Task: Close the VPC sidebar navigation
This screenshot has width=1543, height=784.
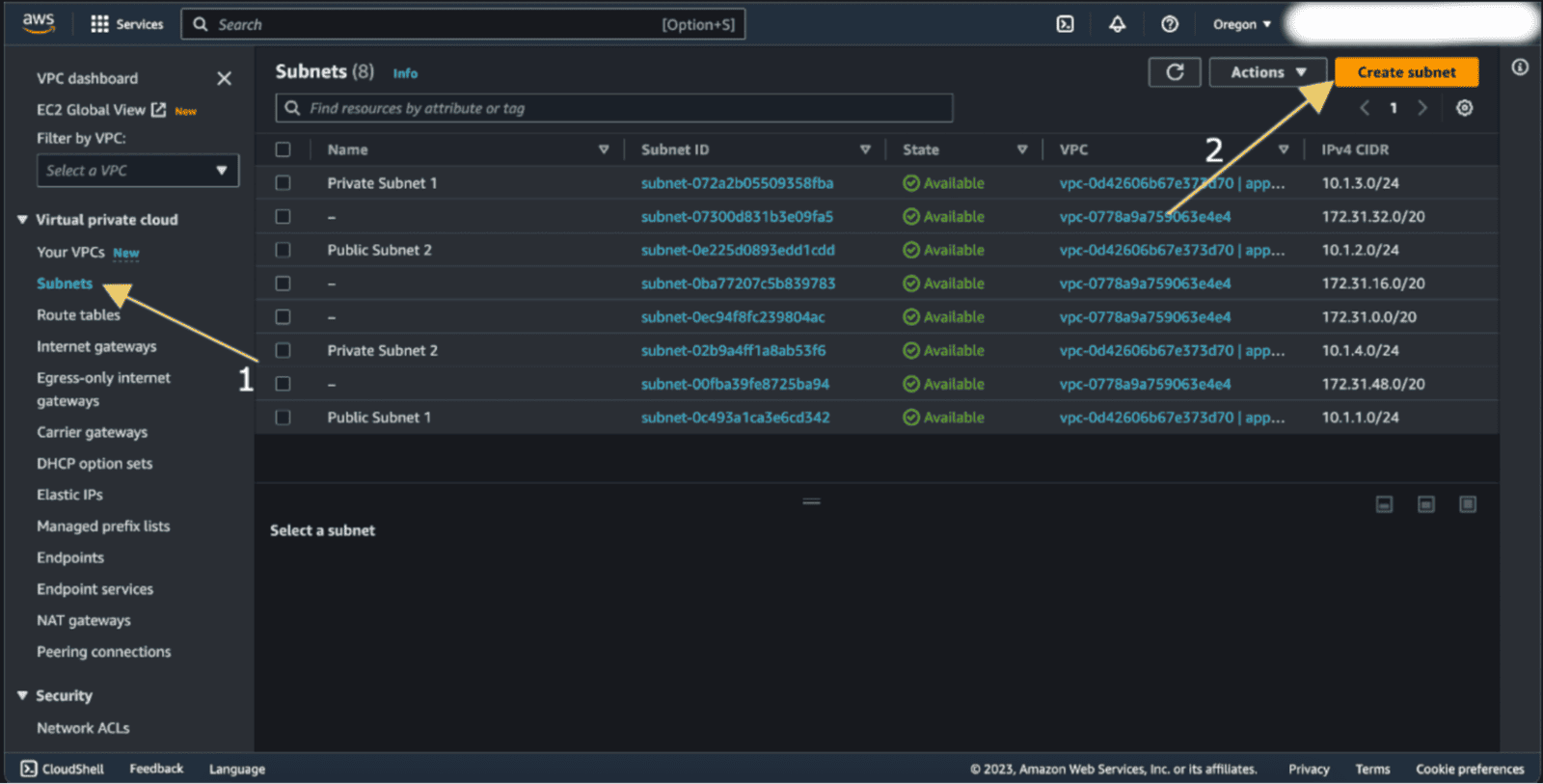Action: coord(224,78)
